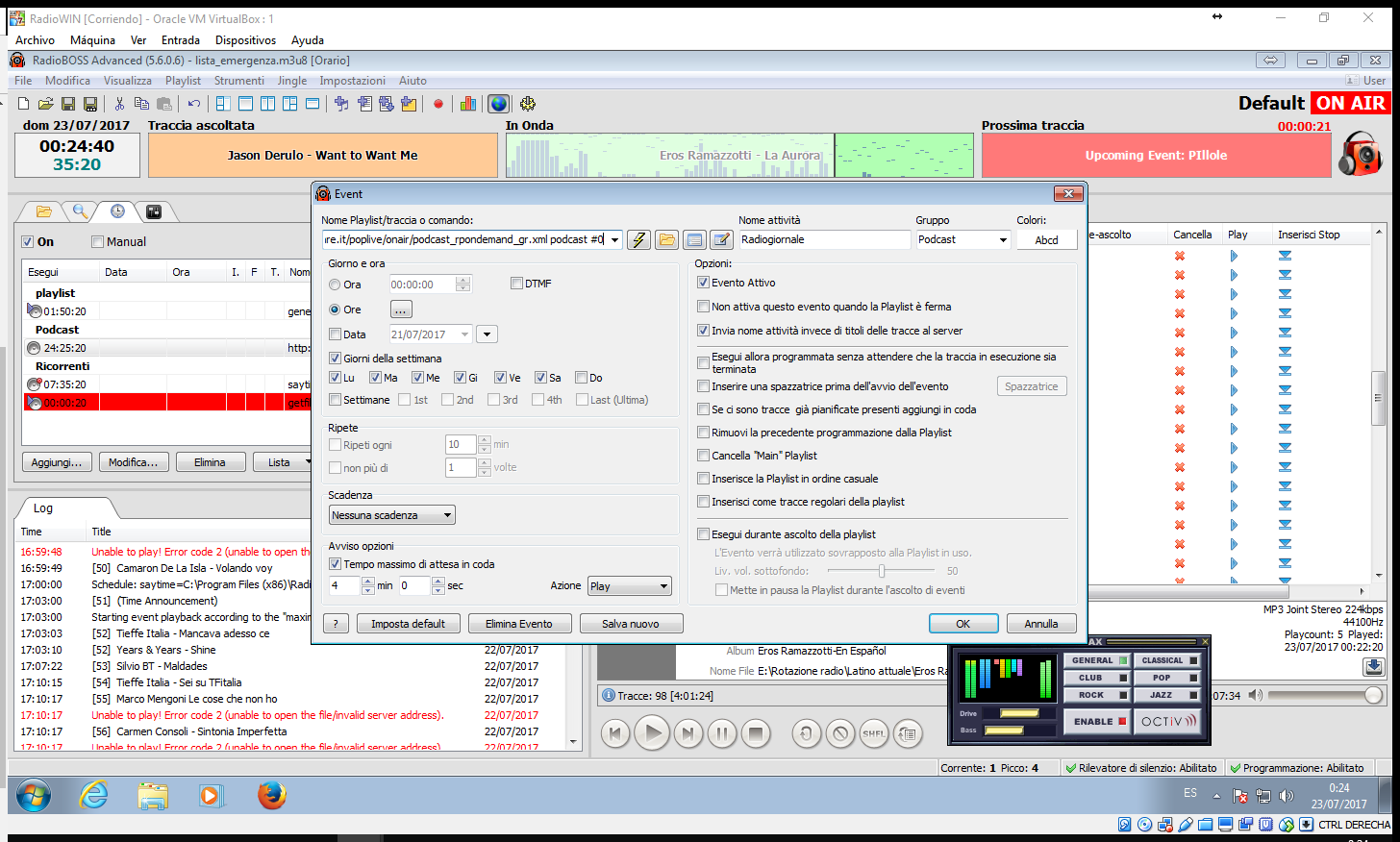This screenshot has height=842, width=1400.
Task: Click the Abcd color swatch
Action: (1047, 240)
